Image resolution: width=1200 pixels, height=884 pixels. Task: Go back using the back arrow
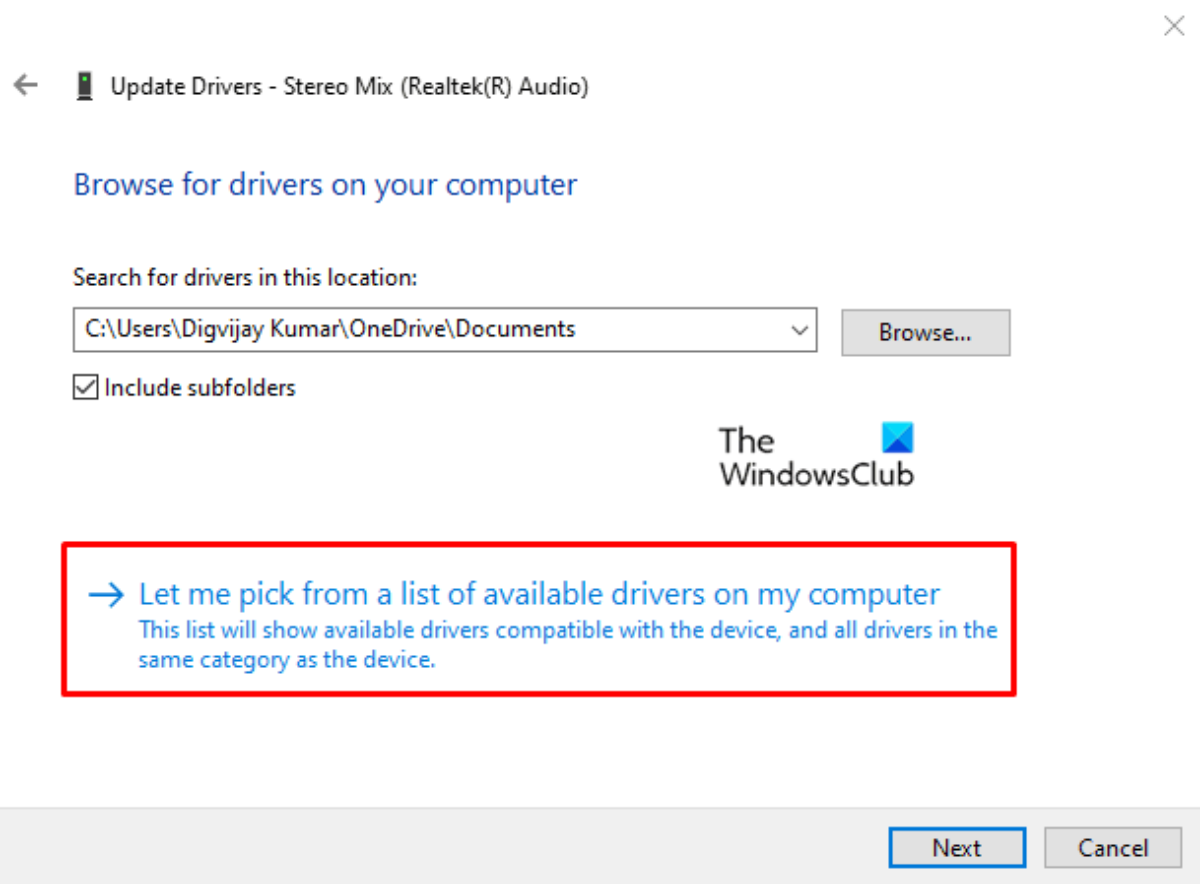pyautogui.click(x=25, y=86)
